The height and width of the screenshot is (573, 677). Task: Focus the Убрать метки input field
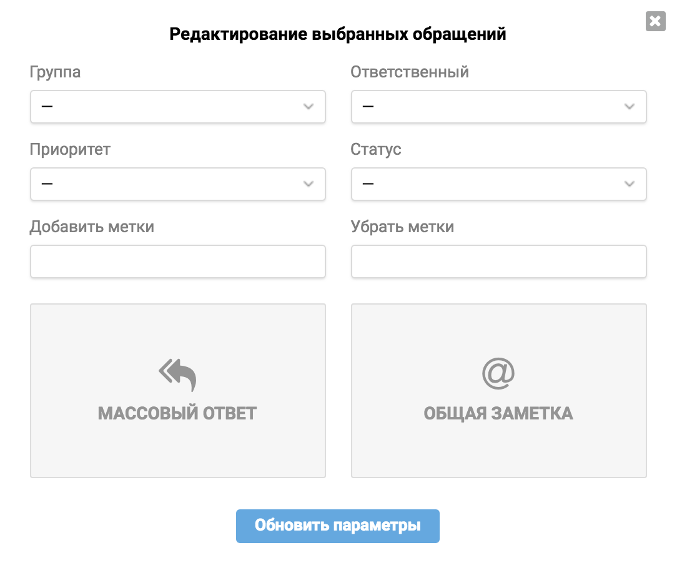(499, 261)
